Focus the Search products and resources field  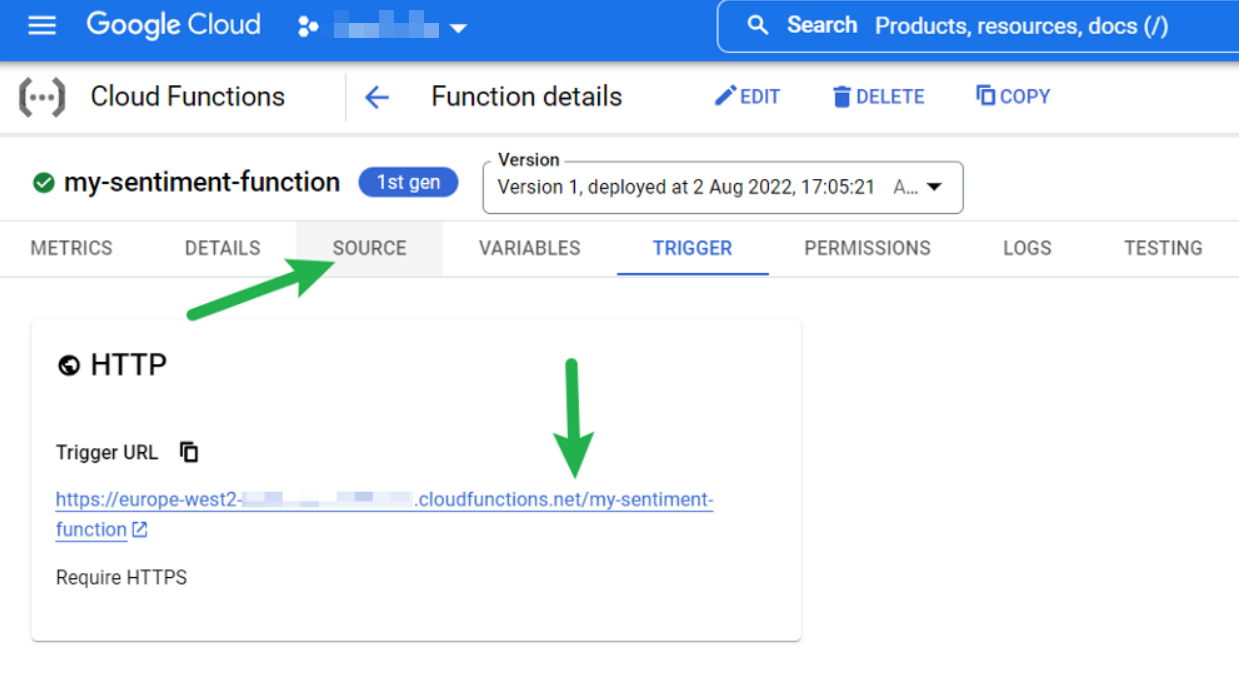pos(1020,26)
